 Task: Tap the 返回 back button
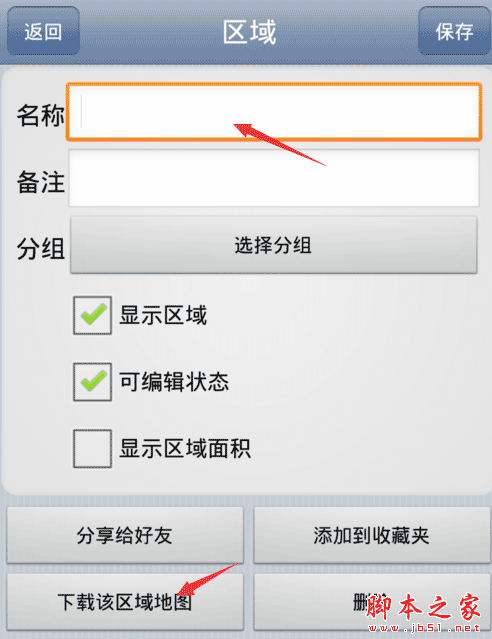(43, 31)
